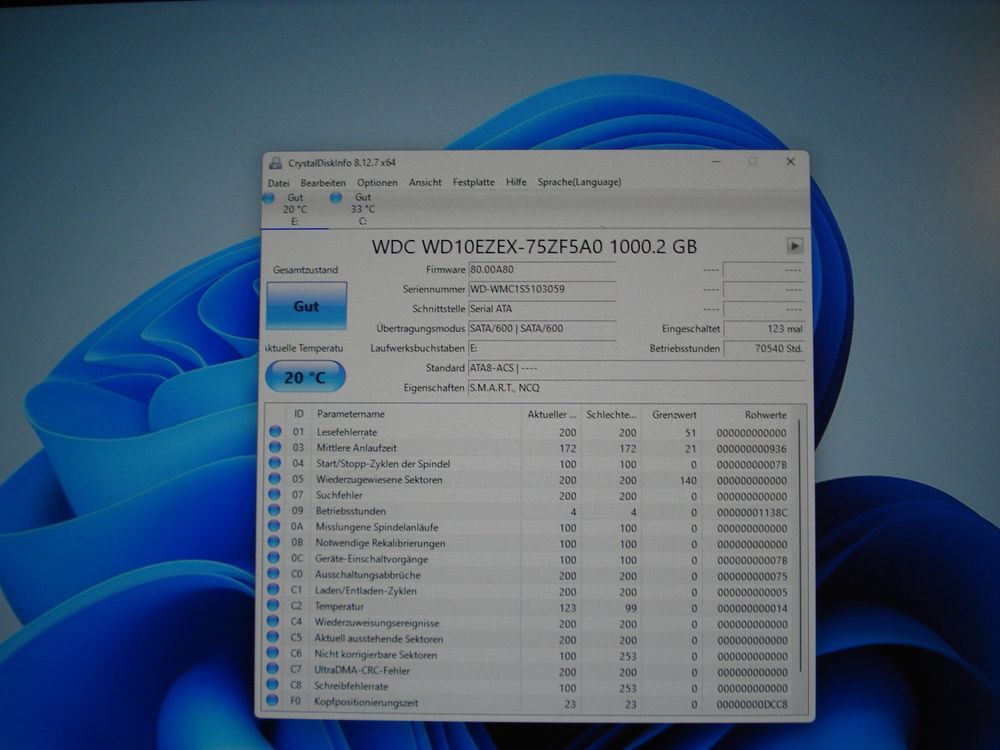This screenshot has width=1000, height=750.
Task: Open the Bearbeiten menu
Action: [x=323, y=182]
